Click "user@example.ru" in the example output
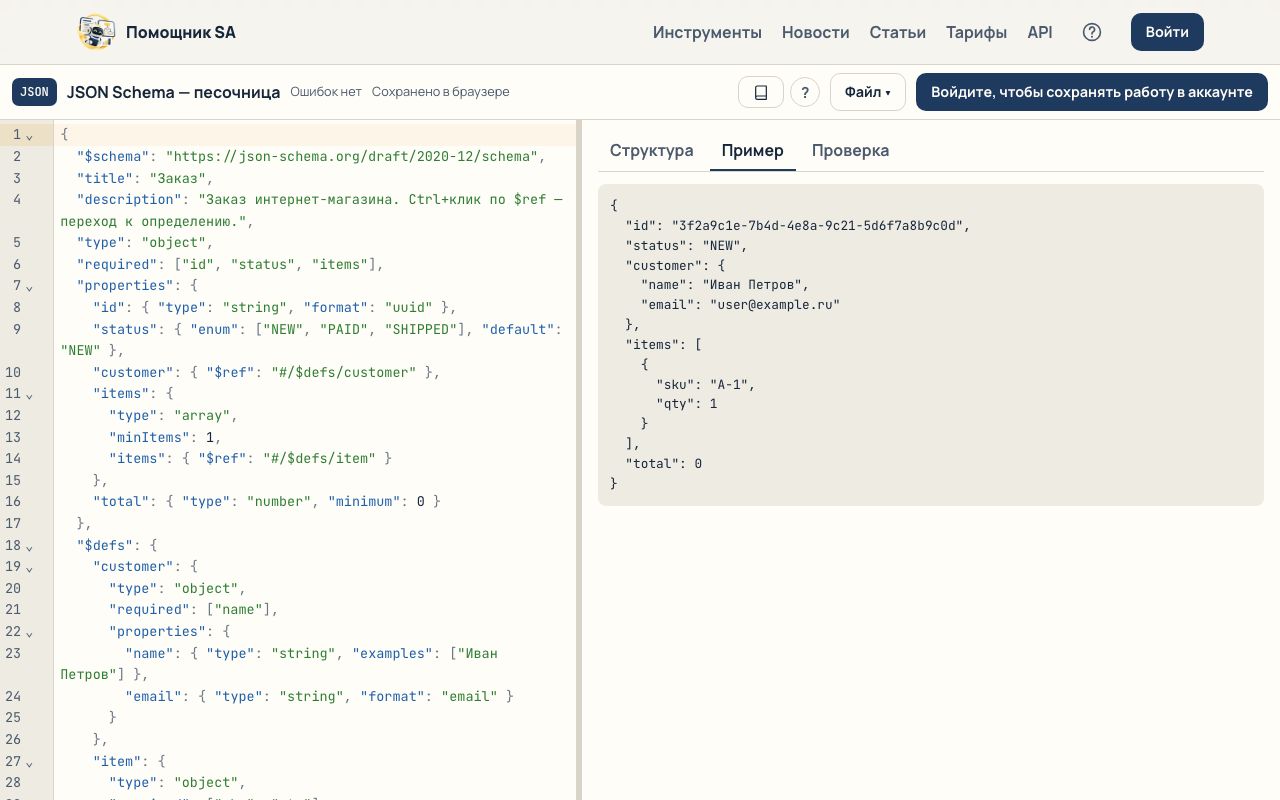Image resolution: width=1280 pixels, height=800 pixels. tap(775, 305)
